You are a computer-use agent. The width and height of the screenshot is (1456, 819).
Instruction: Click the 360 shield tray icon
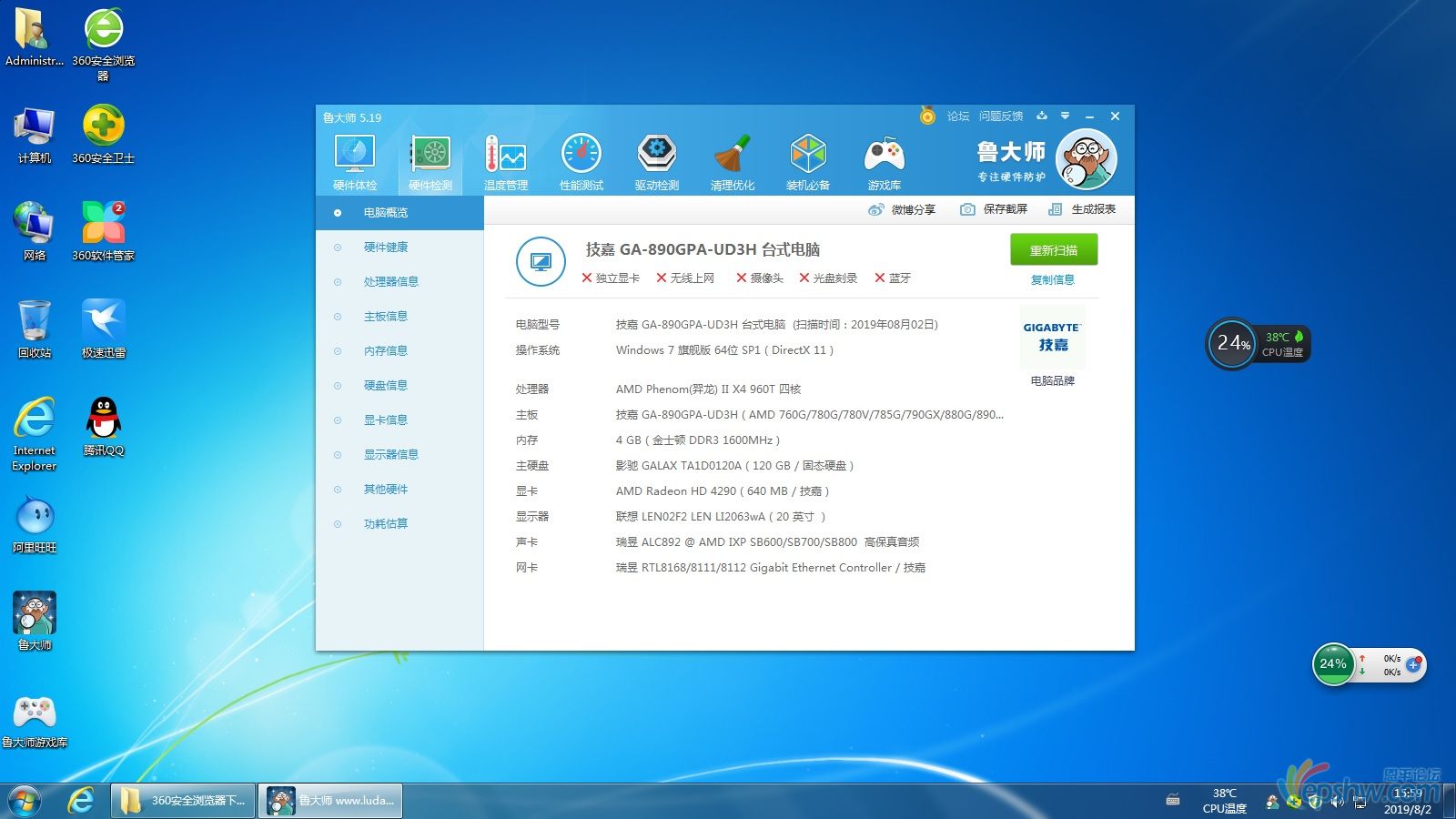pos(1315,802)
